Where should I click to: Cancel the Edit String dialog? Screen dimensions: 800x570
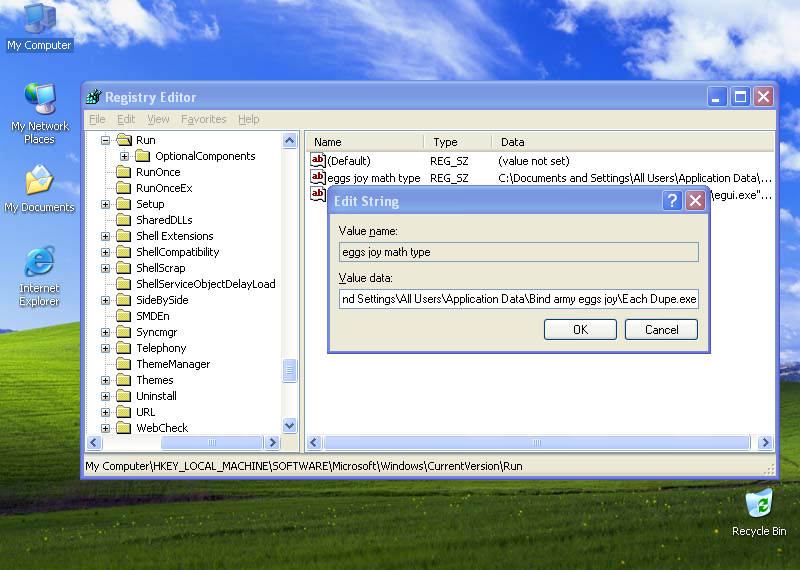[x=661, y=330]
